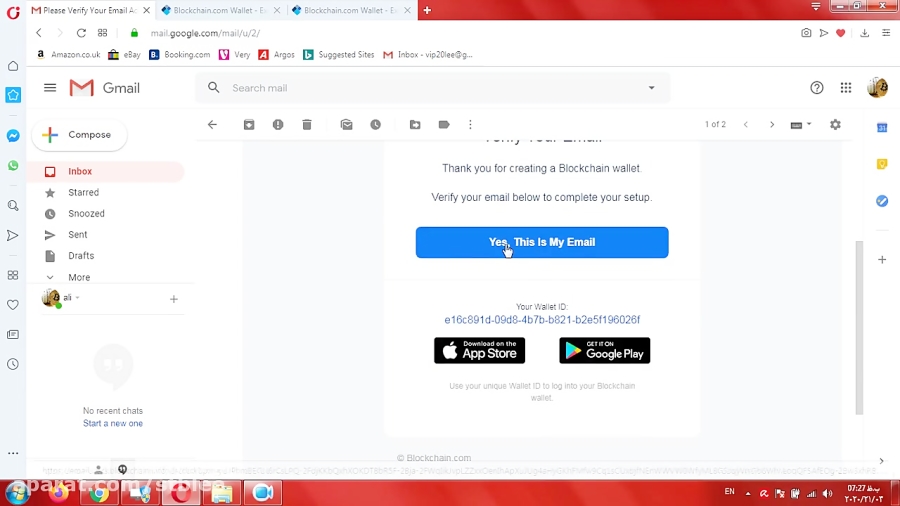Viewport: 900px width, 506px height.
Task: Snooze this email
Action: 375,124
